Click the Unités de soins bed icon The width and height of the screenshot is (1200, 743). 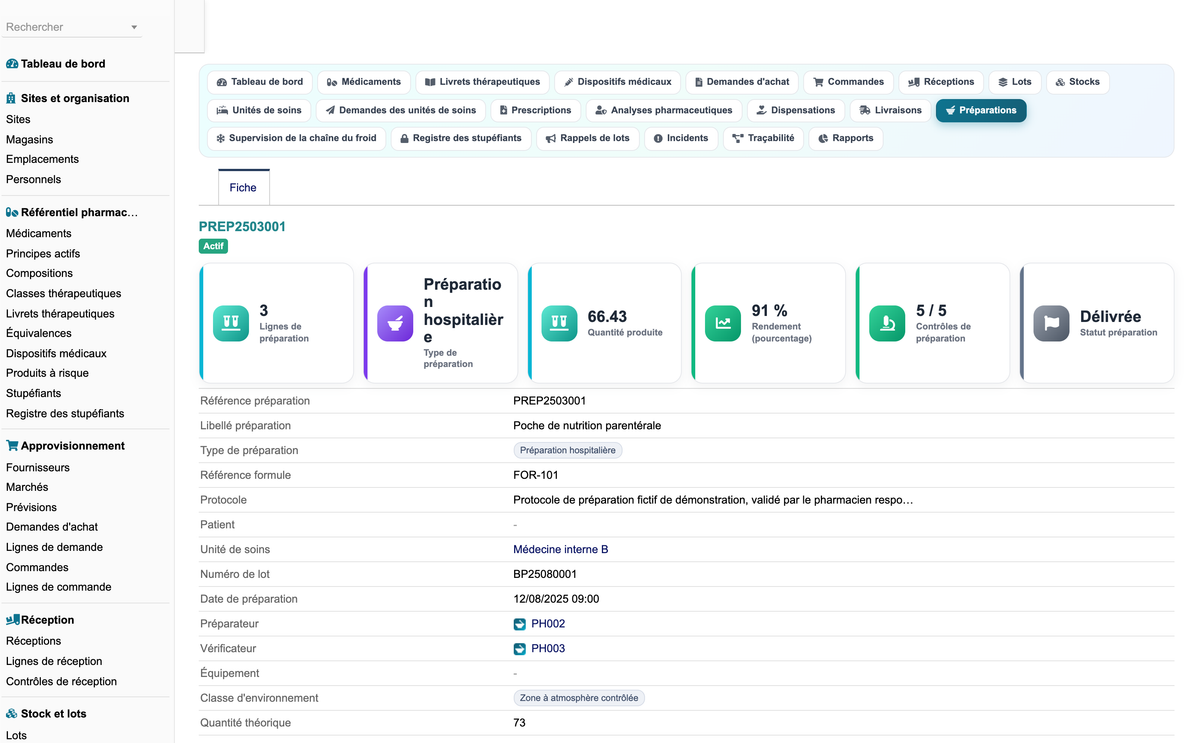click(x=222, y=110)
